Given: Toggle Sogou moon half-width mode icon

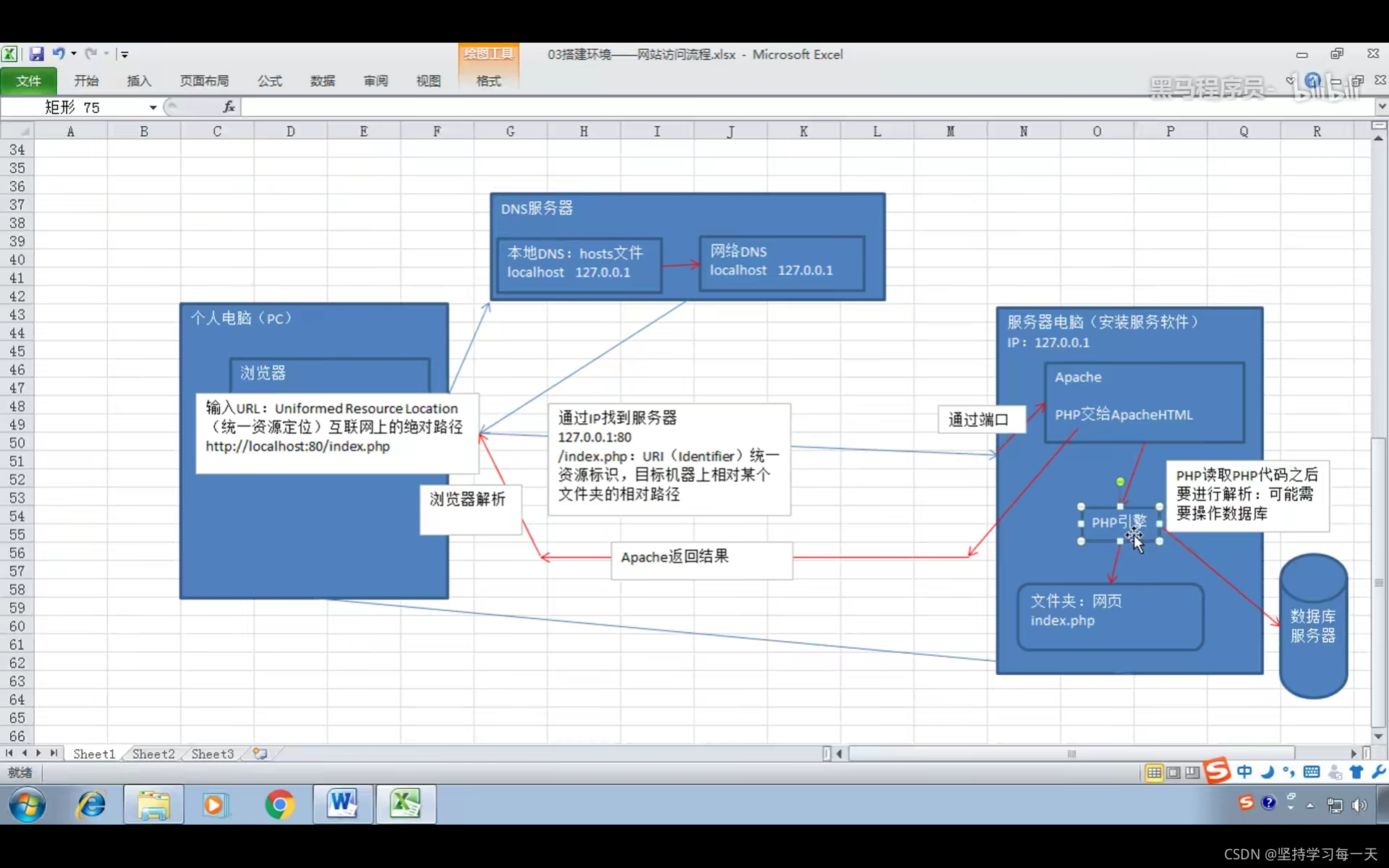Looking at the screenshot, I should pyautogui.click(x=1267, y=772).
